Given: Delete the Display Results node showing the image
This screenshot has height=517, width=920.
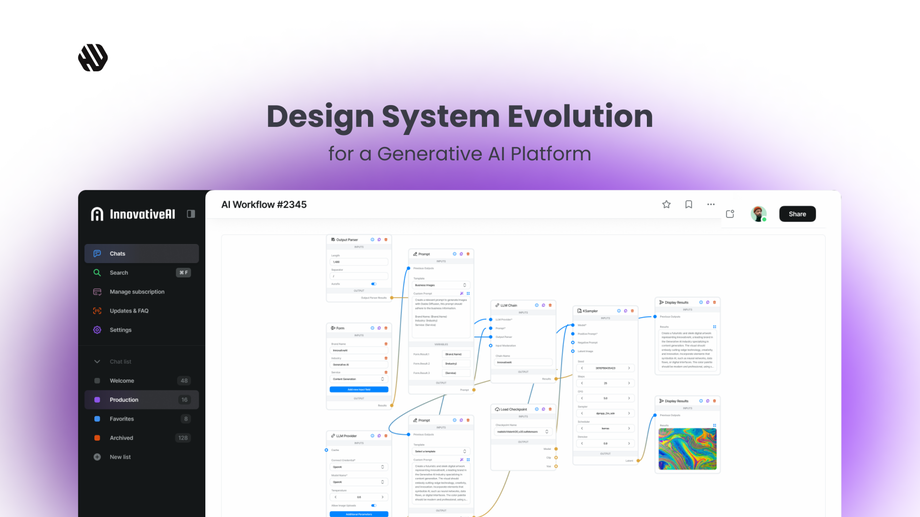Looking at the screenshot, I should (x=714, y=401).
